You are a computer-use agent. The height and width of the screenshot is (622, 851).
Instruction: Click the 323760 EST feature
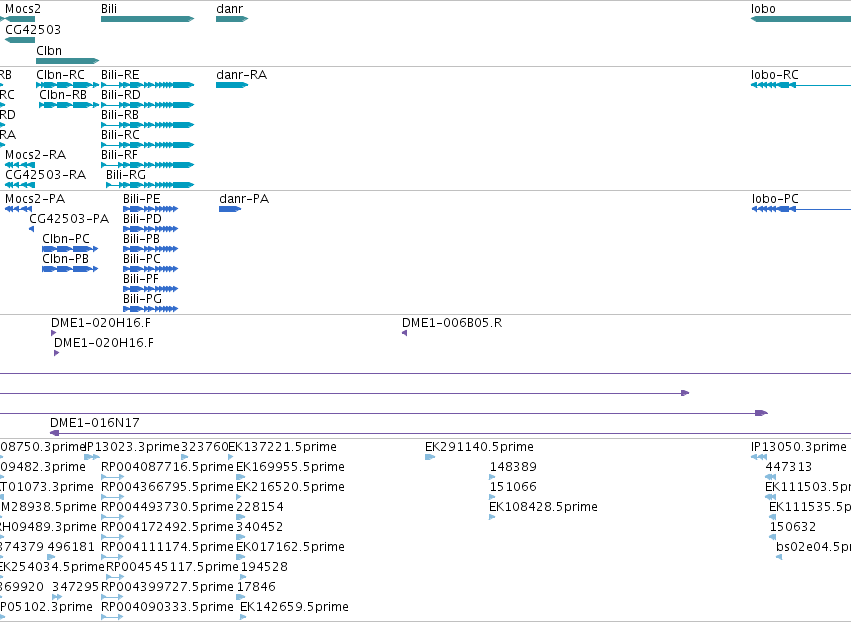click(184, 457)
